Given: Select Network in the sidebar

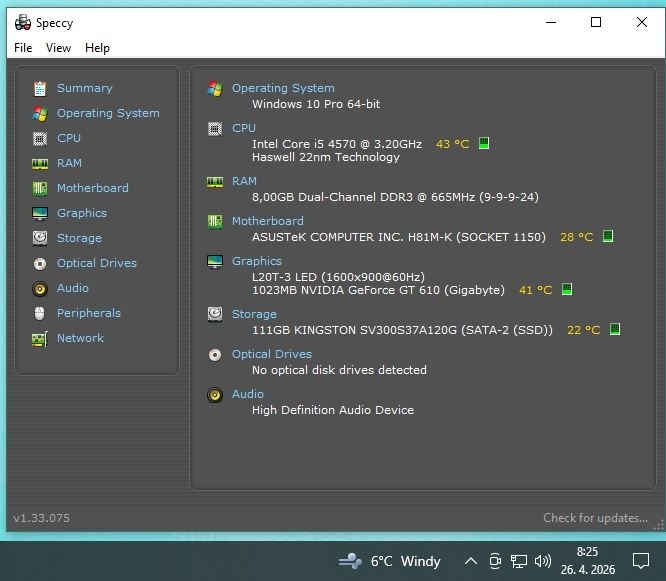Looking at the screenshot, I should pyautogui.click(x=80, y=338).
